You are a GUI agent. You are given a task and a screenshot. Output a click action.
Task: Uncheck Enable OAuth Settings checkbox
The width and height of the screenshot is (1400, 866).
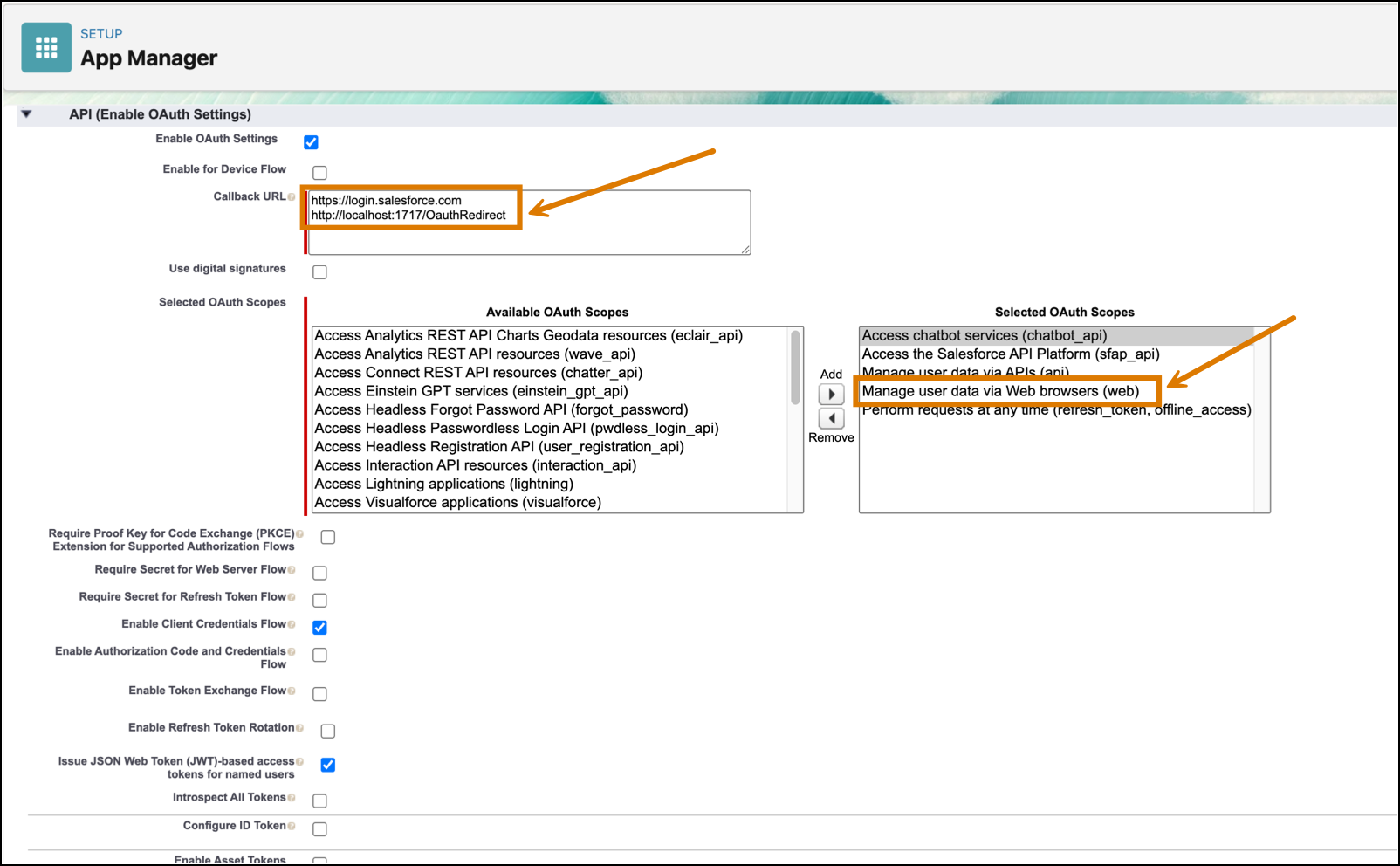[311, 142]
